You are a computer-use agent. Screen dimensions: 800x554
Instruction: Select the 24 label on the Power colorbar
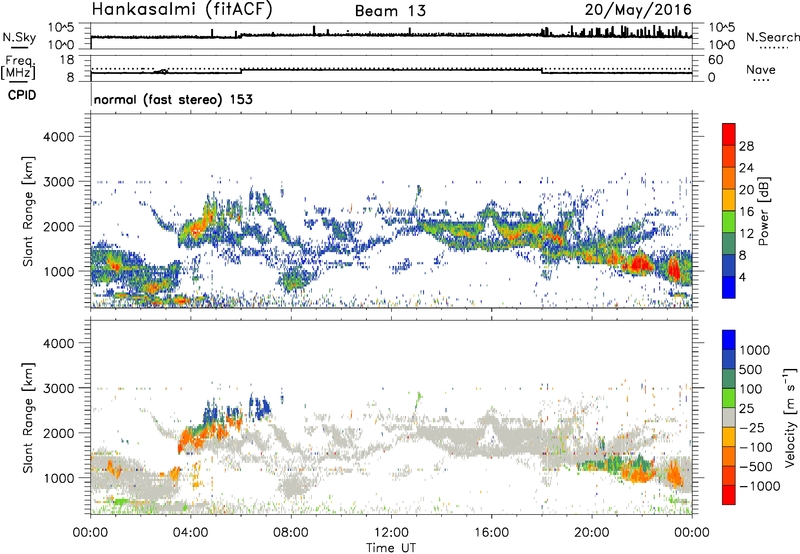click(746, 168)
